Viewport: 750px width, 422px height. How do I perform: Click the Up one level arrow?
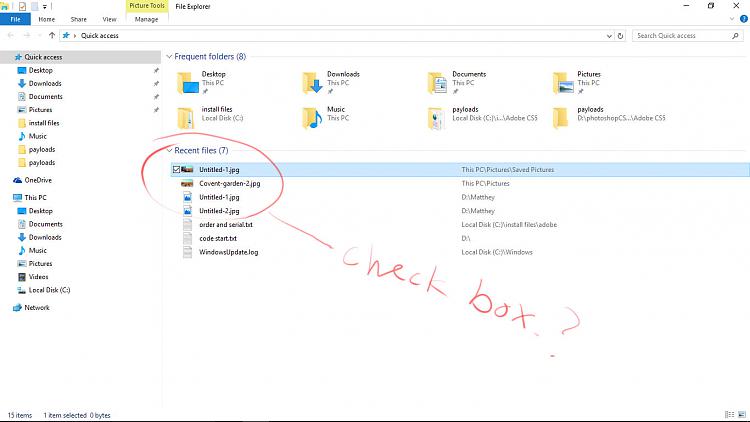52,35
